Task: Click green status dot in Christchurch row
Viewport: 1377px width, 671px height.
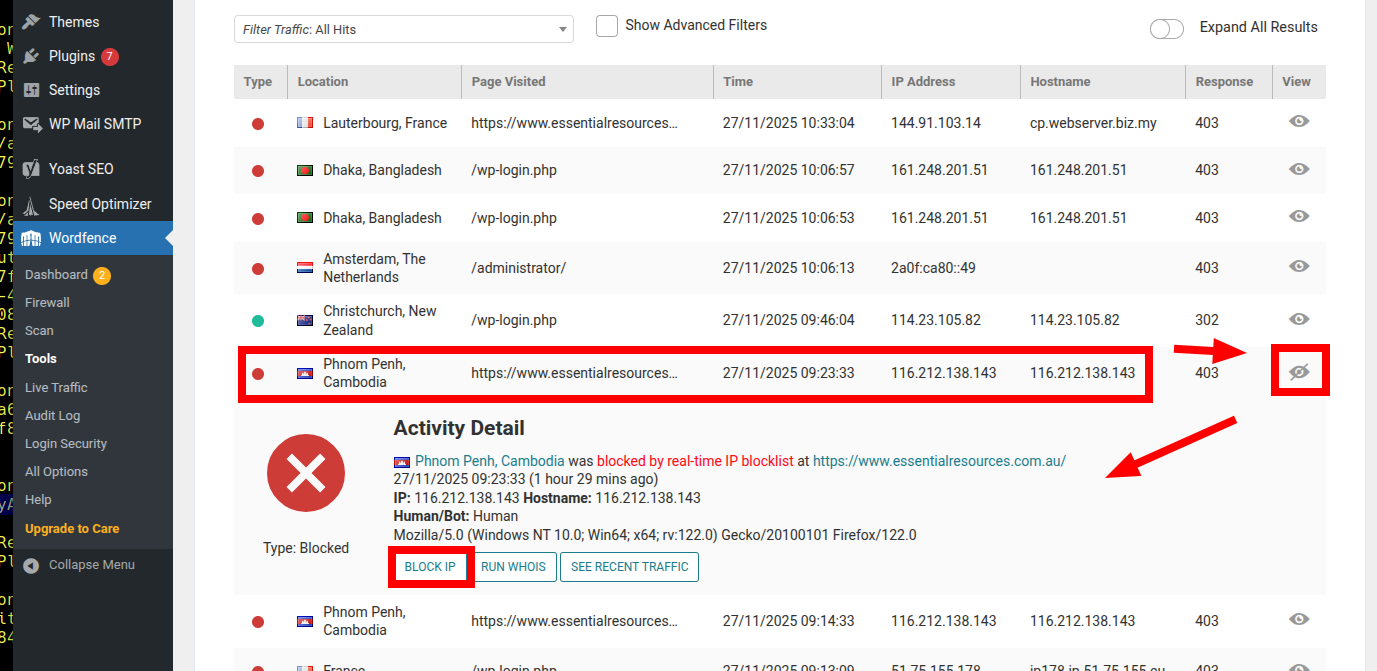Action: (x=258, y=321)
